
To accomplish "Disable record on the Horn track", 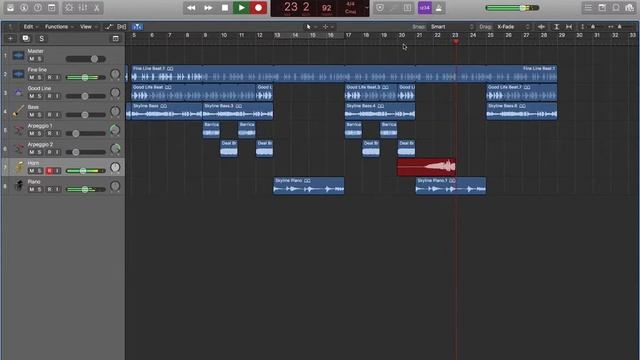I will coord(49,171).
